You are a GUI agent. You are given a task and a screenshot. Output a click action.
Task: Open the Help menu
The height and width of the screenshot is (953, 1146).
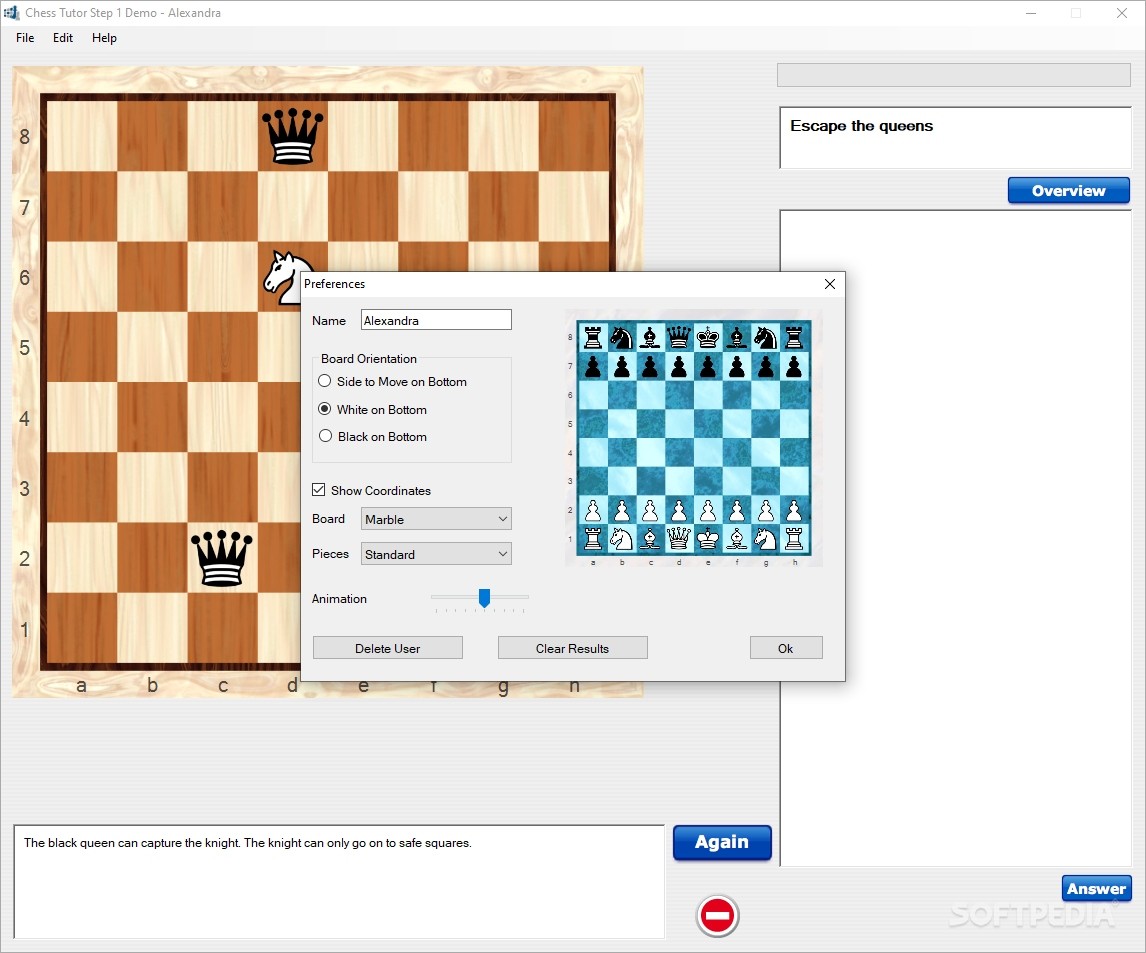pyautogui.click(x=104, y=38)
